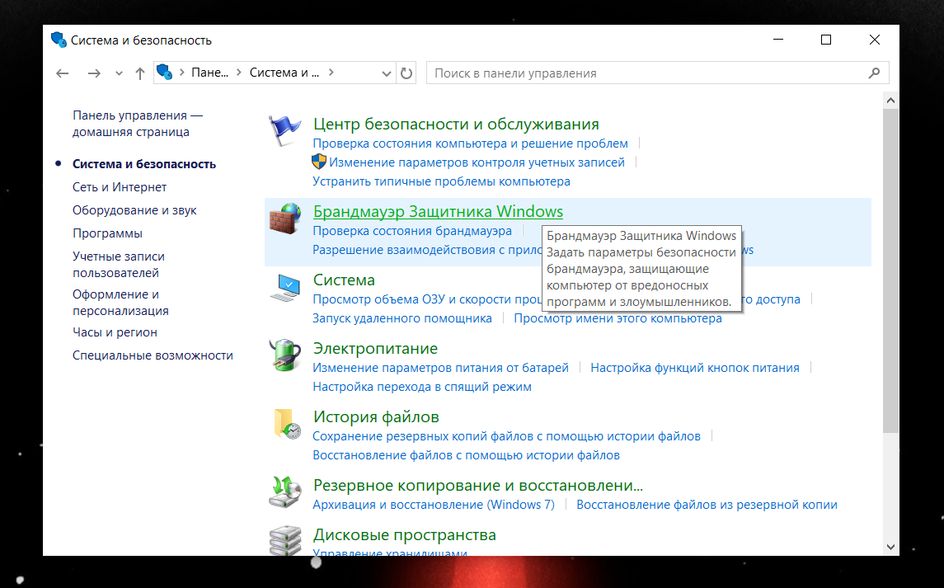
Task: Open Брандмауэр Защитника Windows heading
Action: tap(438, 212)
